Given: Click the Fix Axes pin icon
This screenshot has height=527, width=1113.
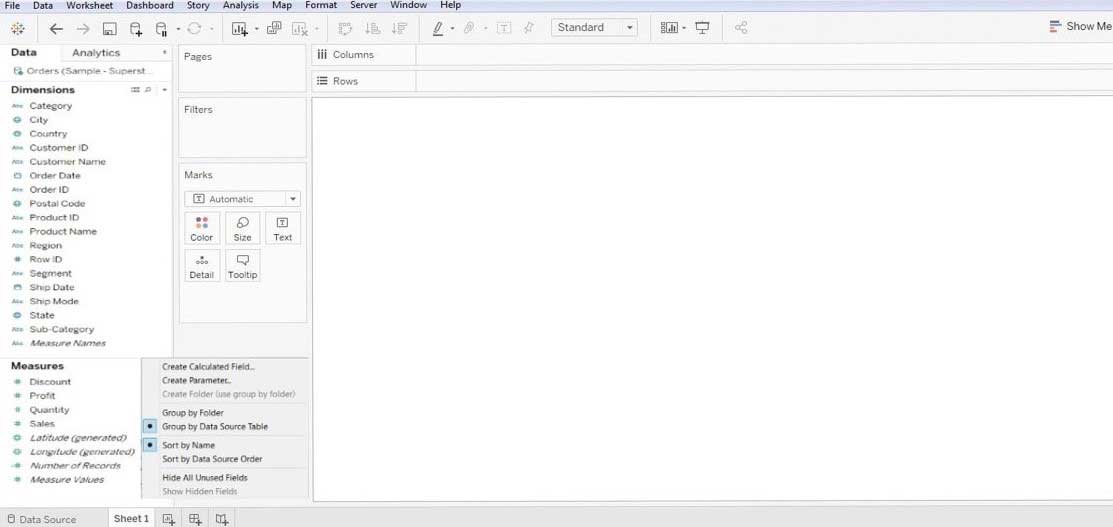Looking at the screenshot, I should point(529,28).
